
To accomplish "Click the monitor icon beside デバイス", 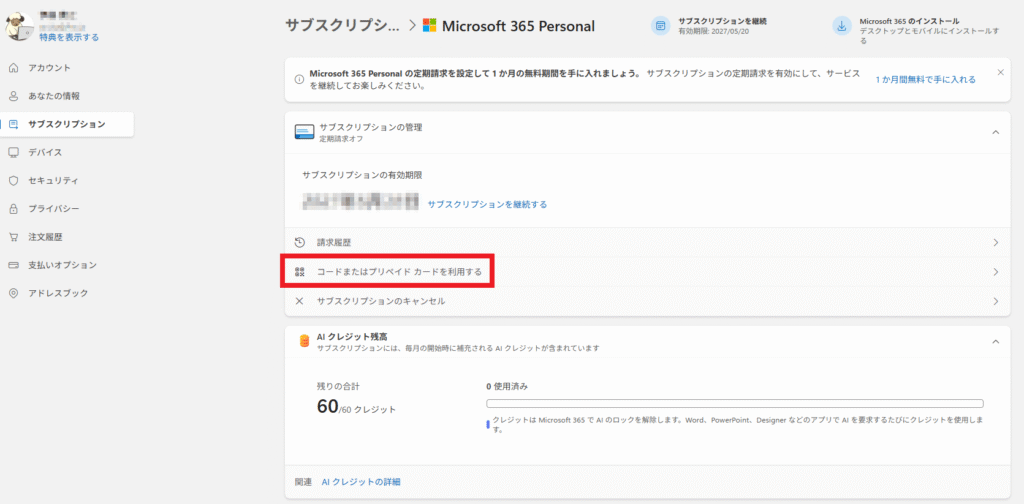I will click(x=14, y=152).
